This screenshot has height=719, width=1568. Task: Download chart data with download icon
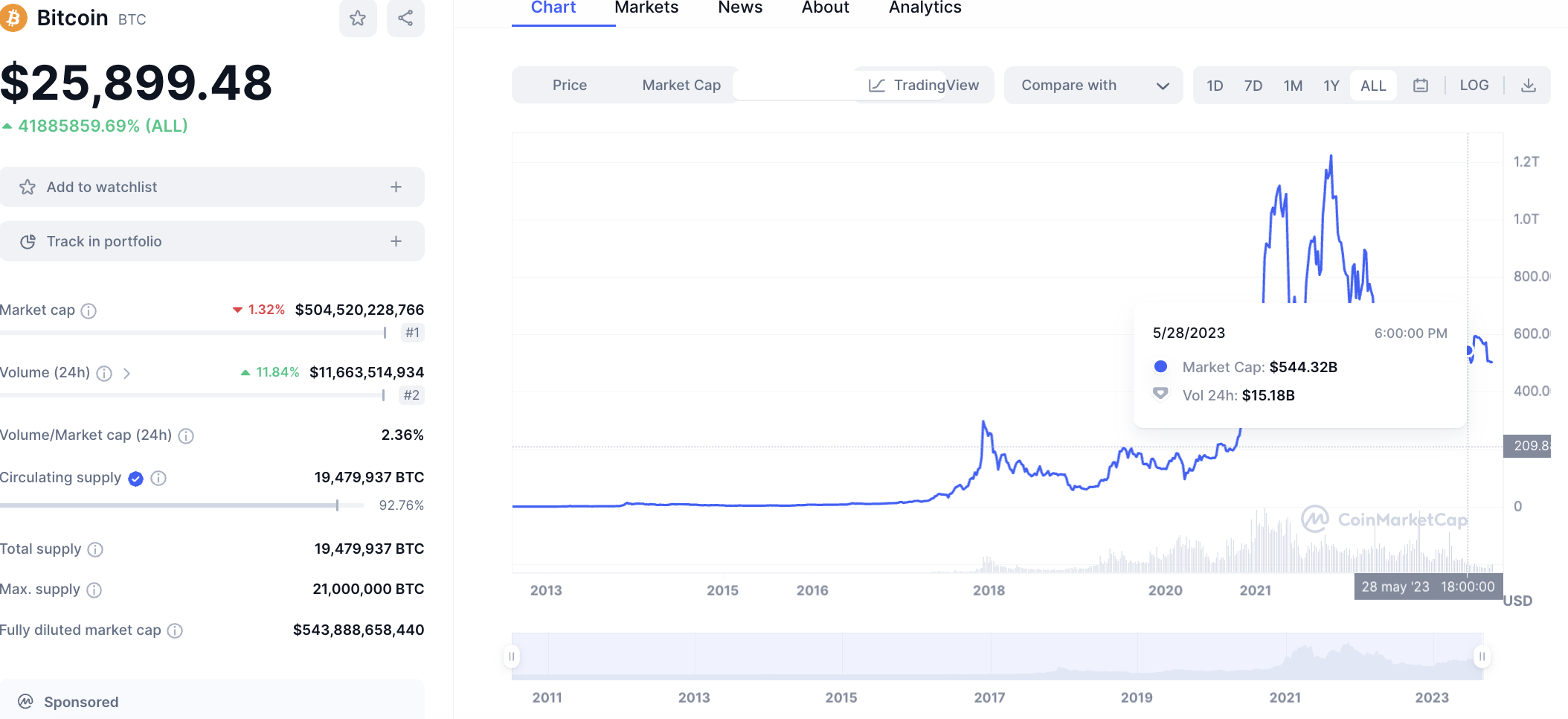pyautogui.click(x=1529, y=86)
